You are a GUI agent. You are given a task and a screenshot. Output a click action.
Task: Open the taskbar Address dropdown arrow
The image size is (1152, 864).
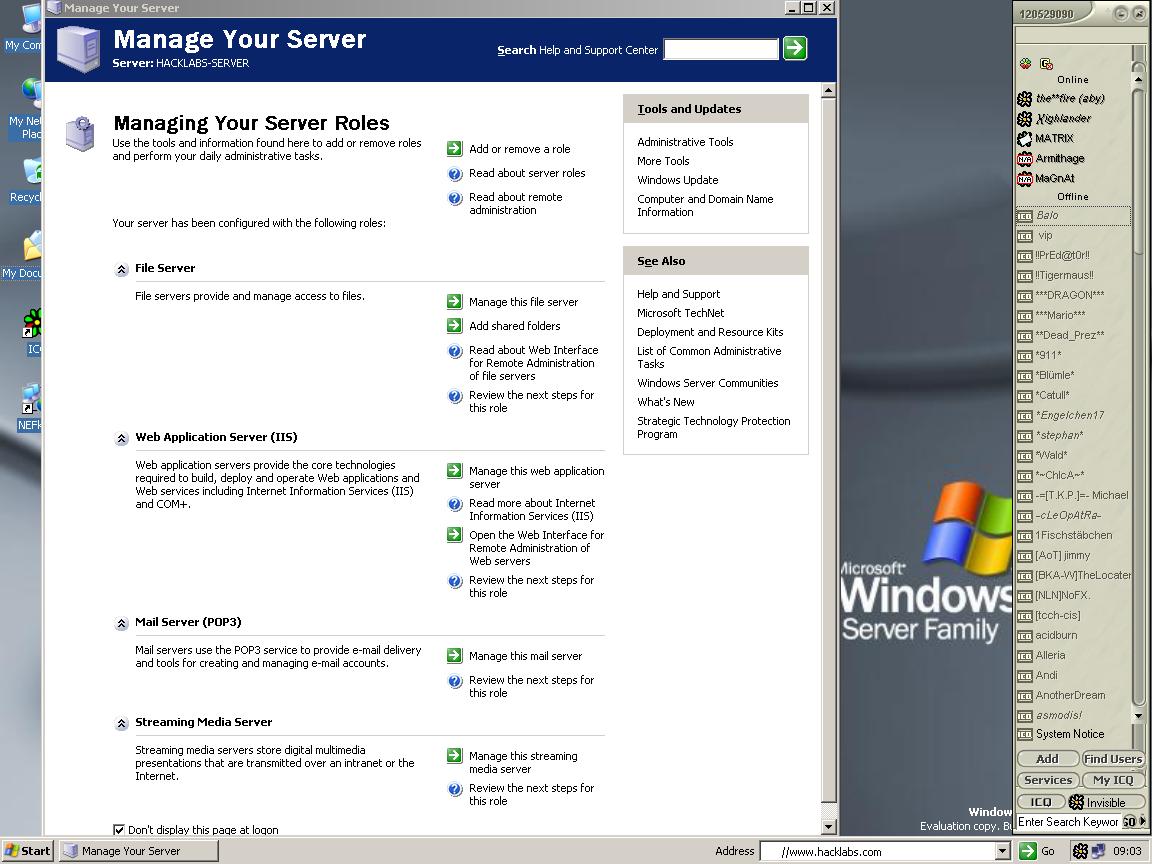click(1002, 851)
